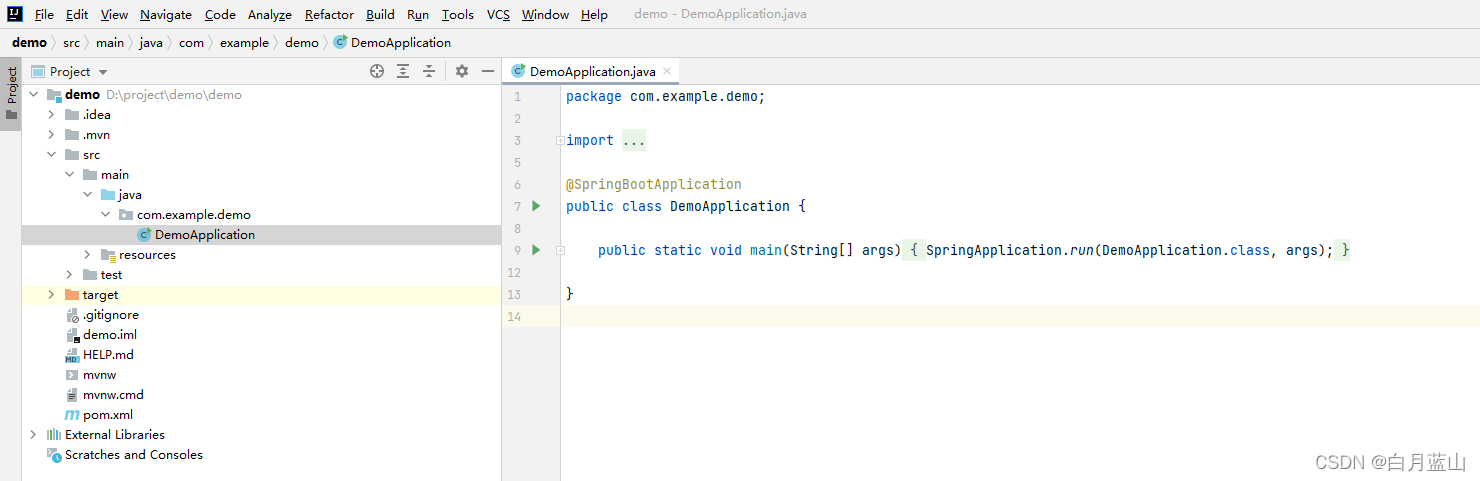This screenshot has height=481, width=1480.
Task: Collapse the demo root node
Action: pos(33,95)
